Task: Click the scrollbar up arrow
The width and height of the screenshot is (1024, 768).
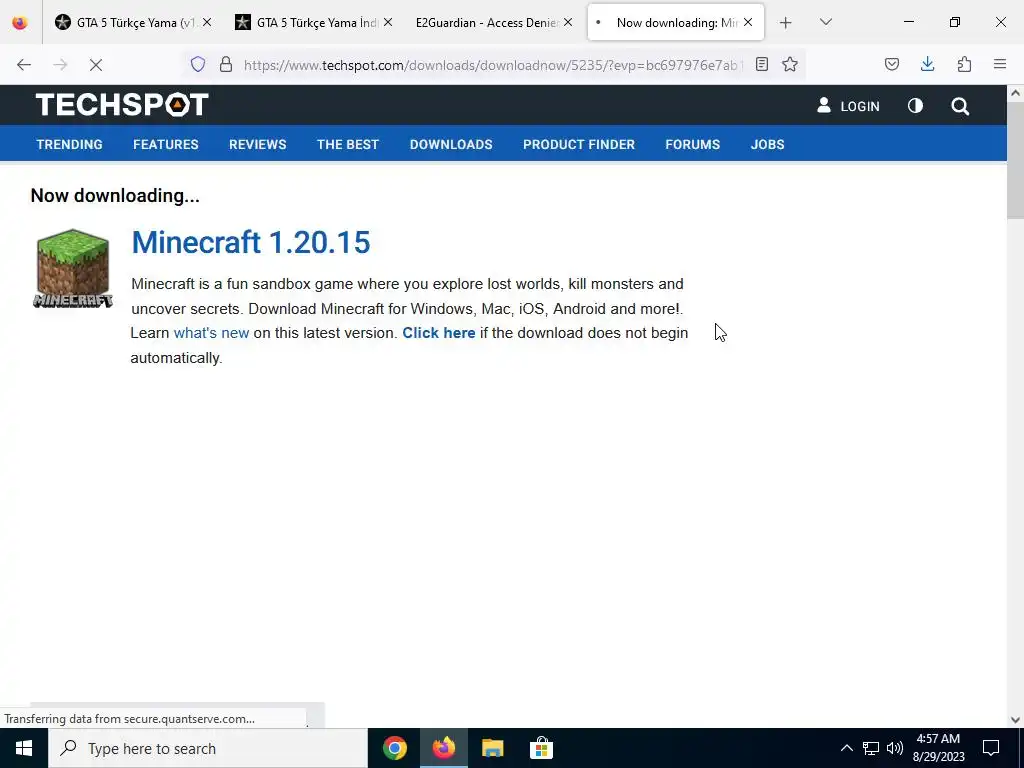Action: (1016, 93)
